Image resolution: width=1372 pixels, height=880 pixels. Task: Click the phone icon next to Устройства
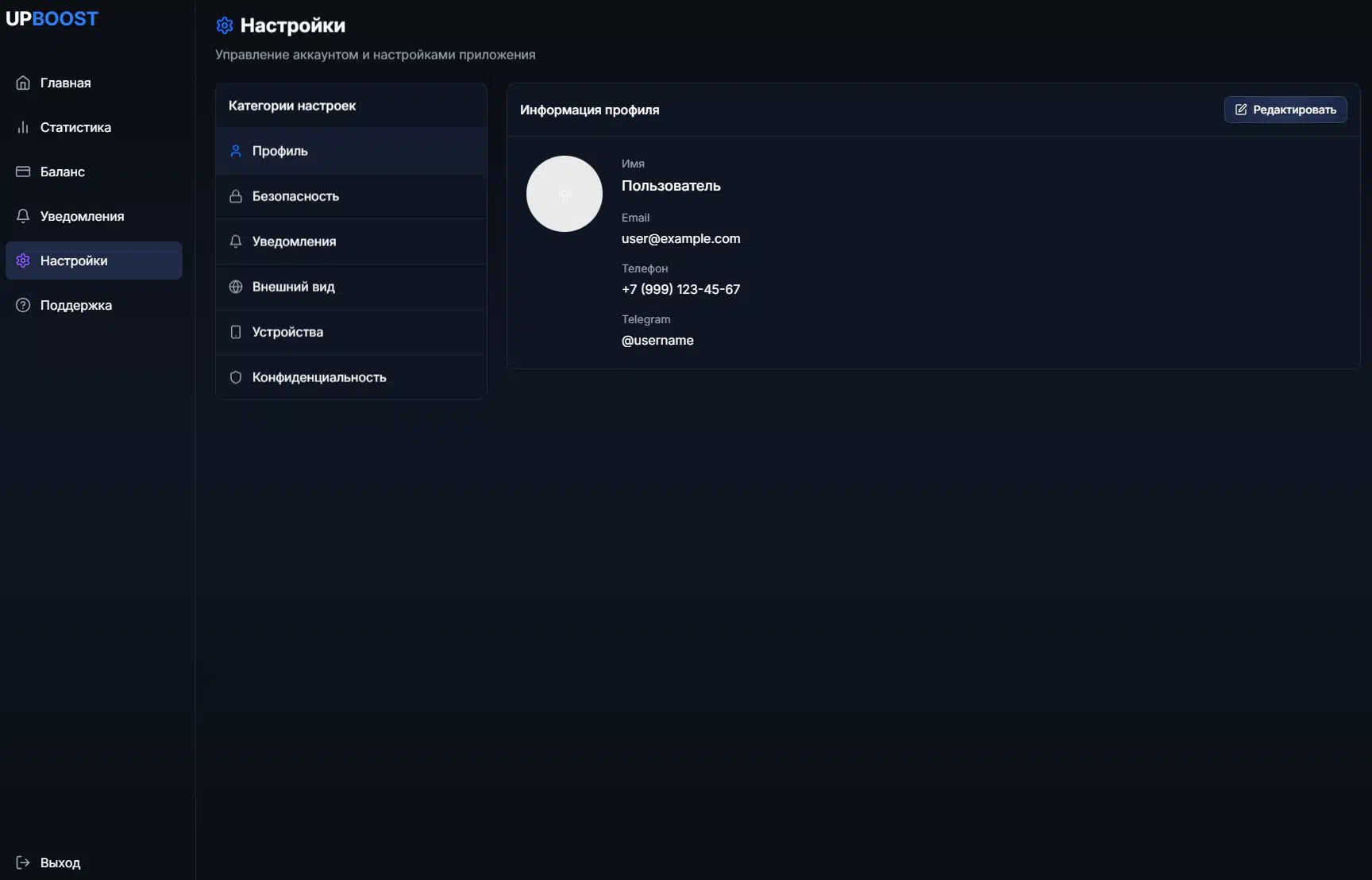tap(236, 332)
